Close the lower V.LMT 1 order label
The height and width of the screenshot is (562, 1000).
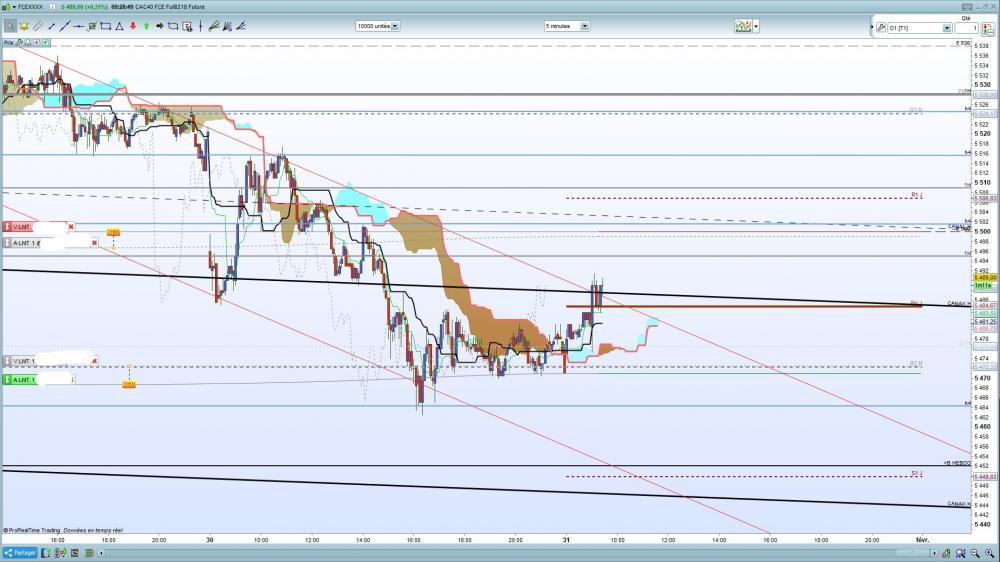(x=94, y=361)
